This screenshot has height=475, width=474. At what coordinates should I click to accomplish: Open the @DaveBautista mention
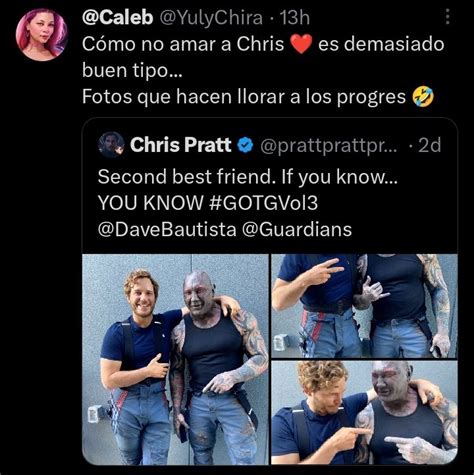(167, 229)
